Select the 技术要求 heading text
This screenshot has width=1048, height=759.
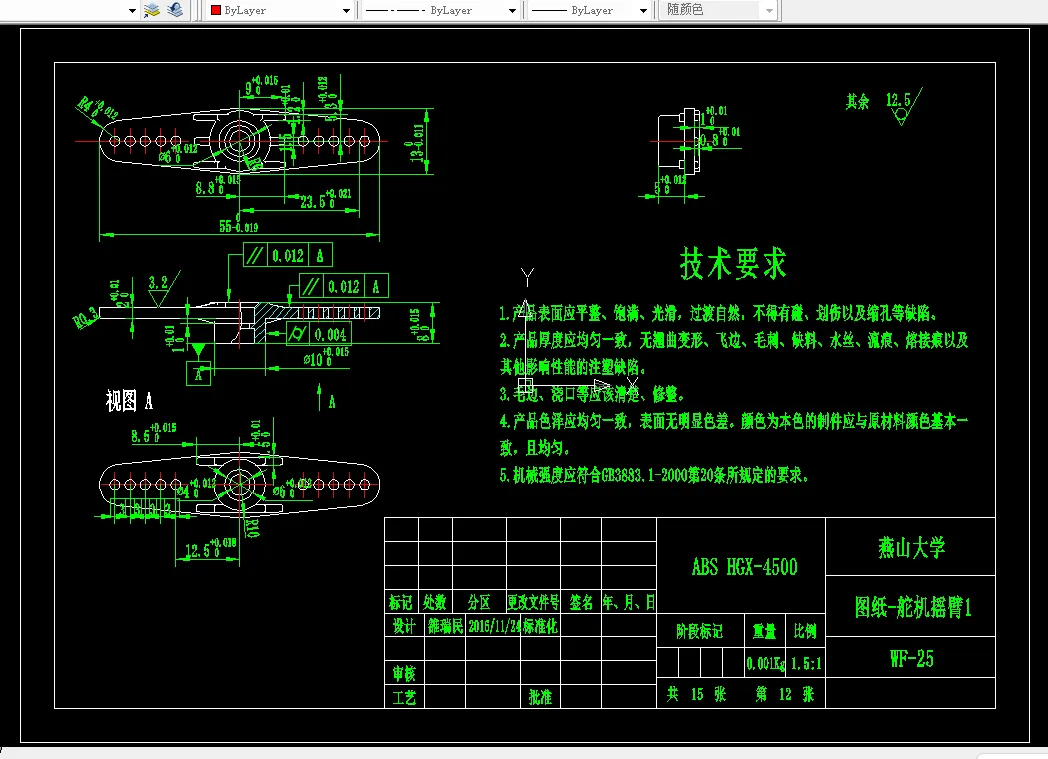point(733,263)
